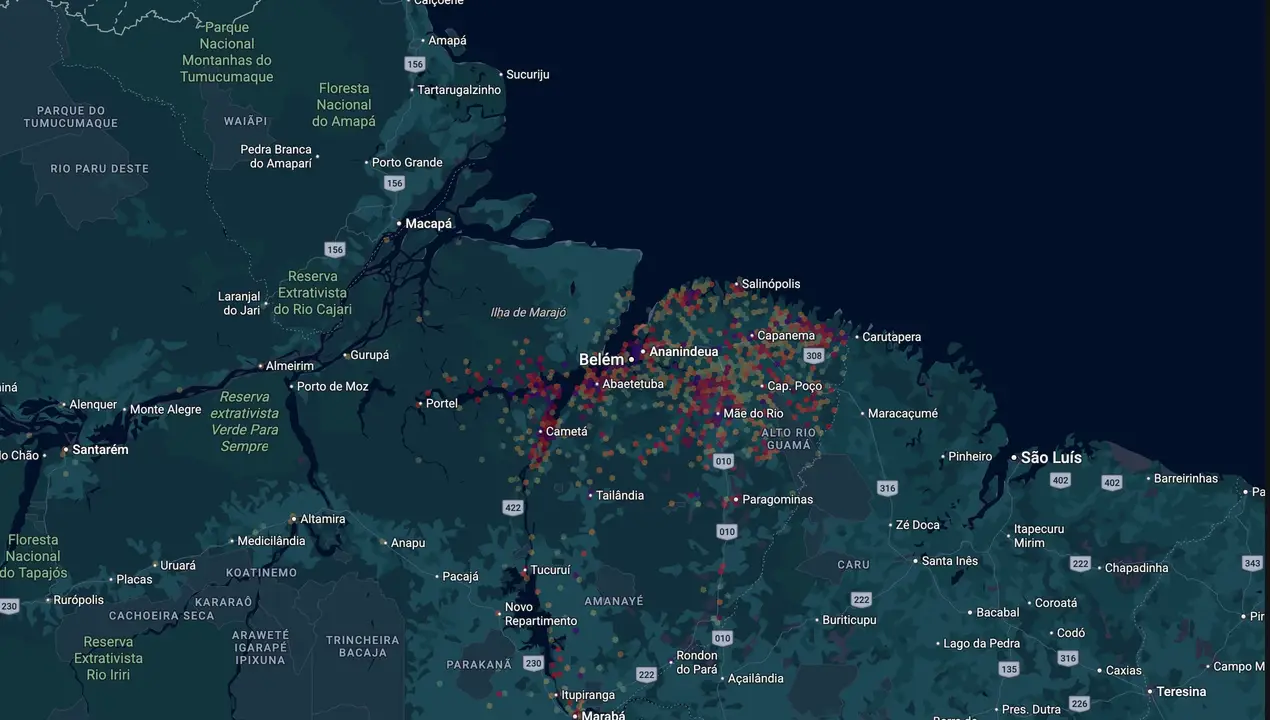Click the Maracaçumé label
The width and height of the screenshot is (1270, 720).
coord(903,413)
